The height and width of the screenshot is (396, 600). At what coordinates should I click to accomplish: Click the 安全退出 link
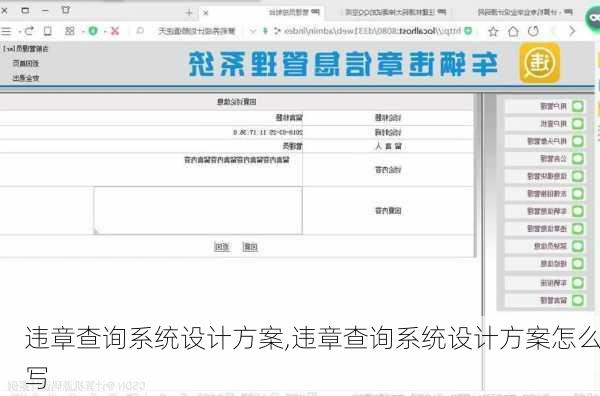[x=26, y=78]
